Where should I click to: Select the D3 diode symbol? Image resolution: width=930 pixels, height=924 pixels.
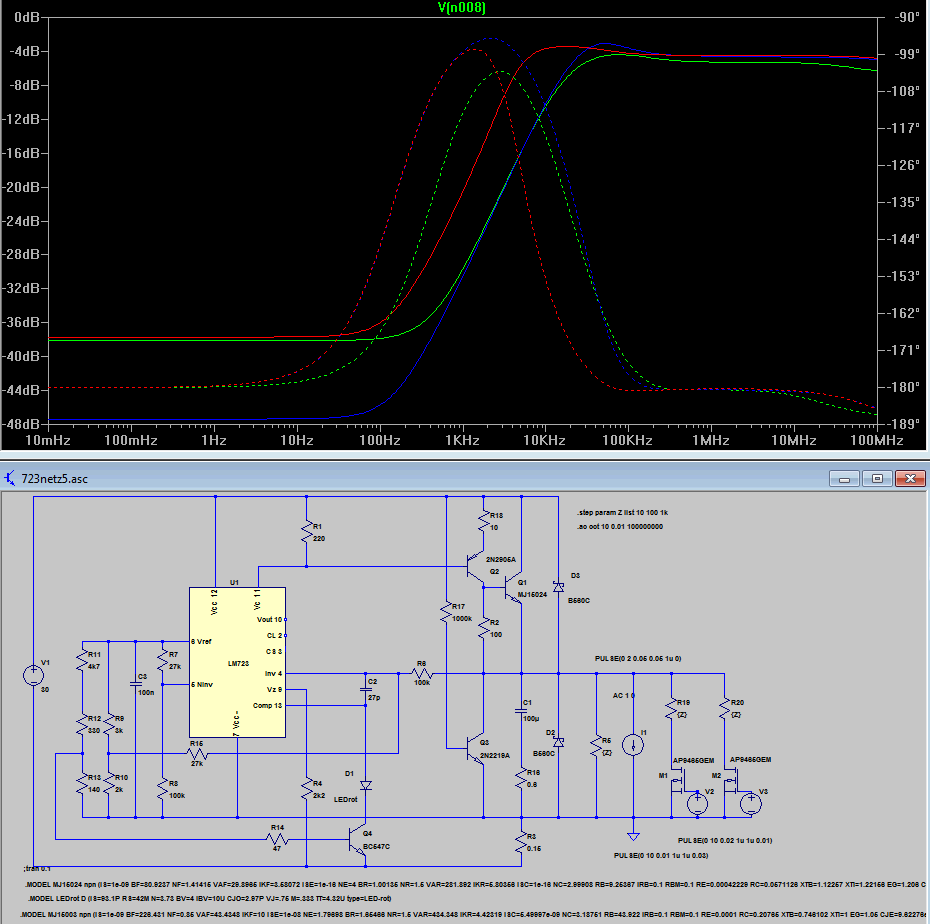coord(558,587)
